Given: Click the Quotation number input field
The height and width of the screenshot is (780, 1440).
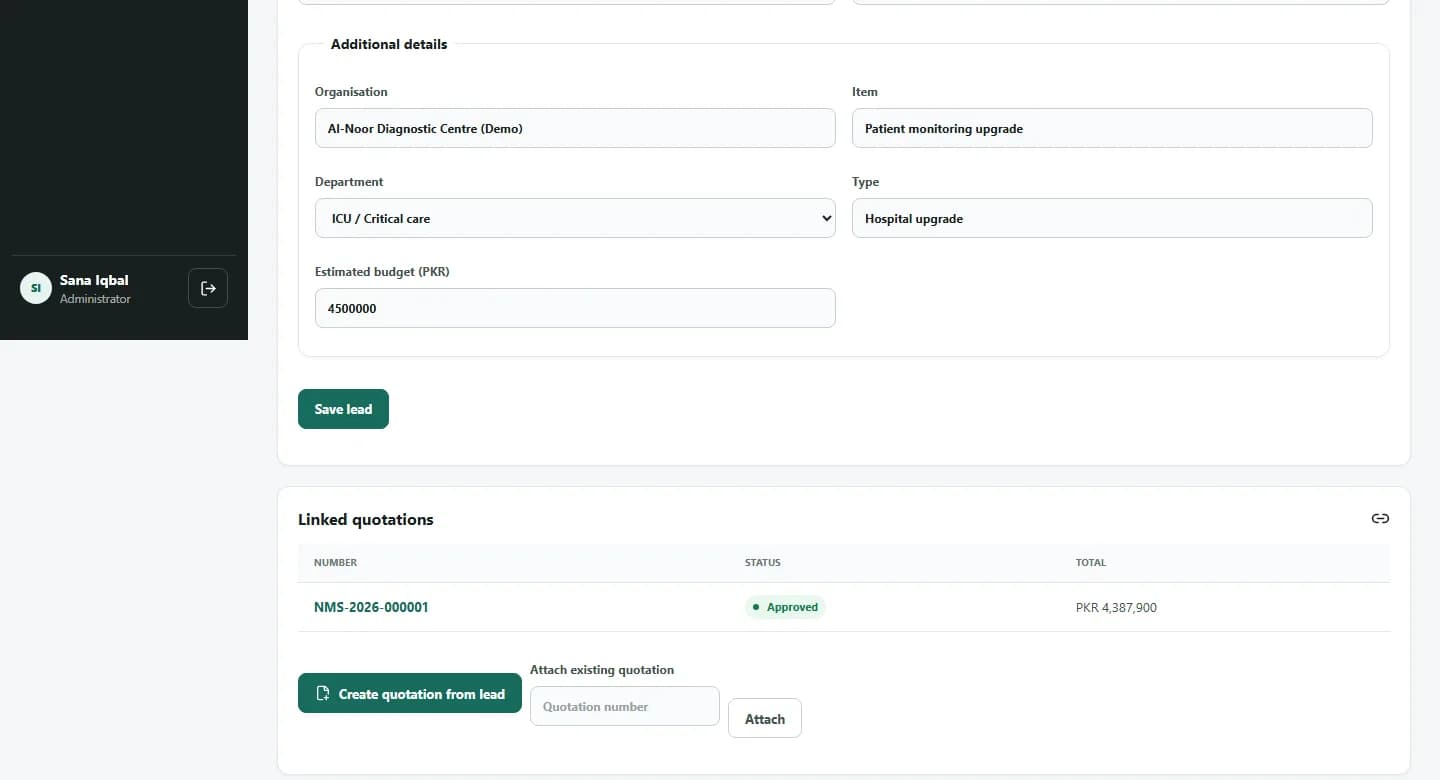Looking at the screenshot, I should (x=625, y=706).
